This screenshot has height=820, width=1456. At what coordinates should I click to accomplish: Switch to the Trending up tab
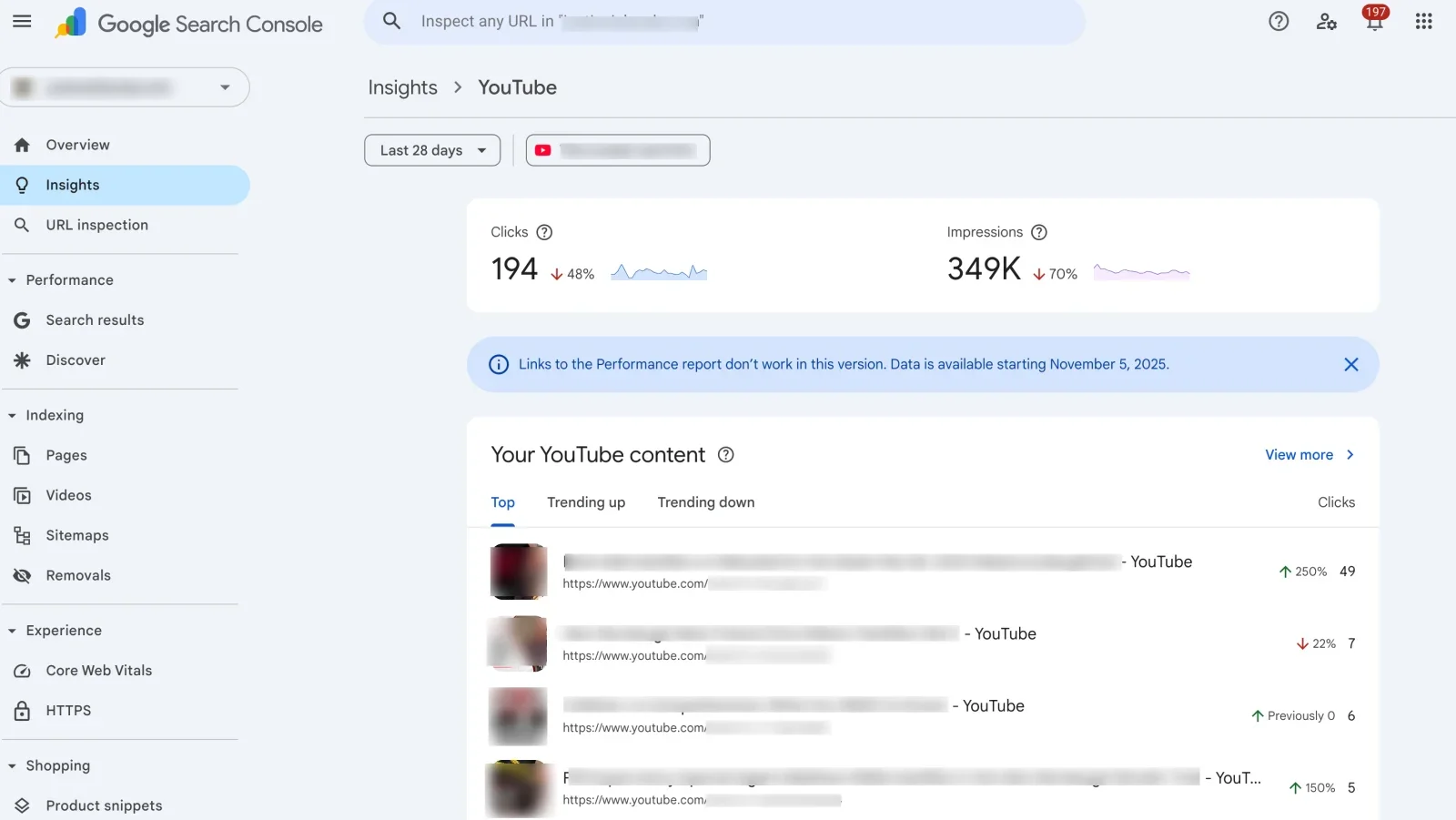(x=586, y=502)
